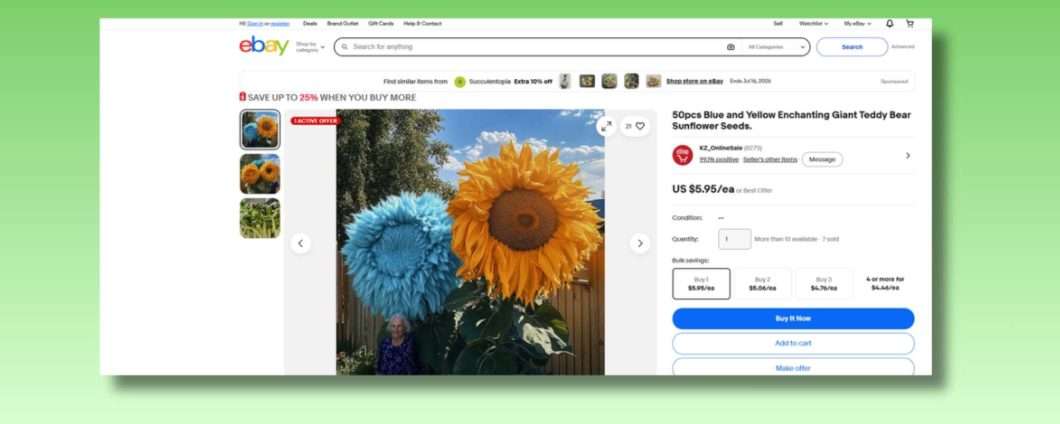
Task: Open the seller's positive feedback link
Action: 719,160
